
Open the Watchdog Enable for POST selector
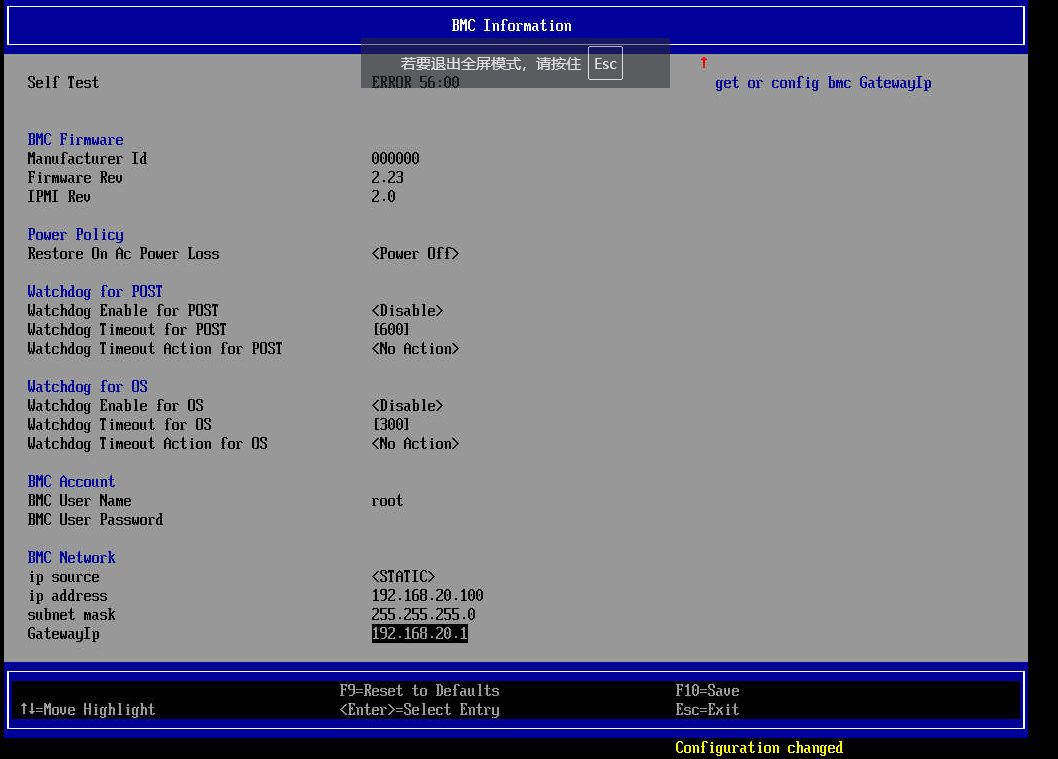click(x=407, y=310)
